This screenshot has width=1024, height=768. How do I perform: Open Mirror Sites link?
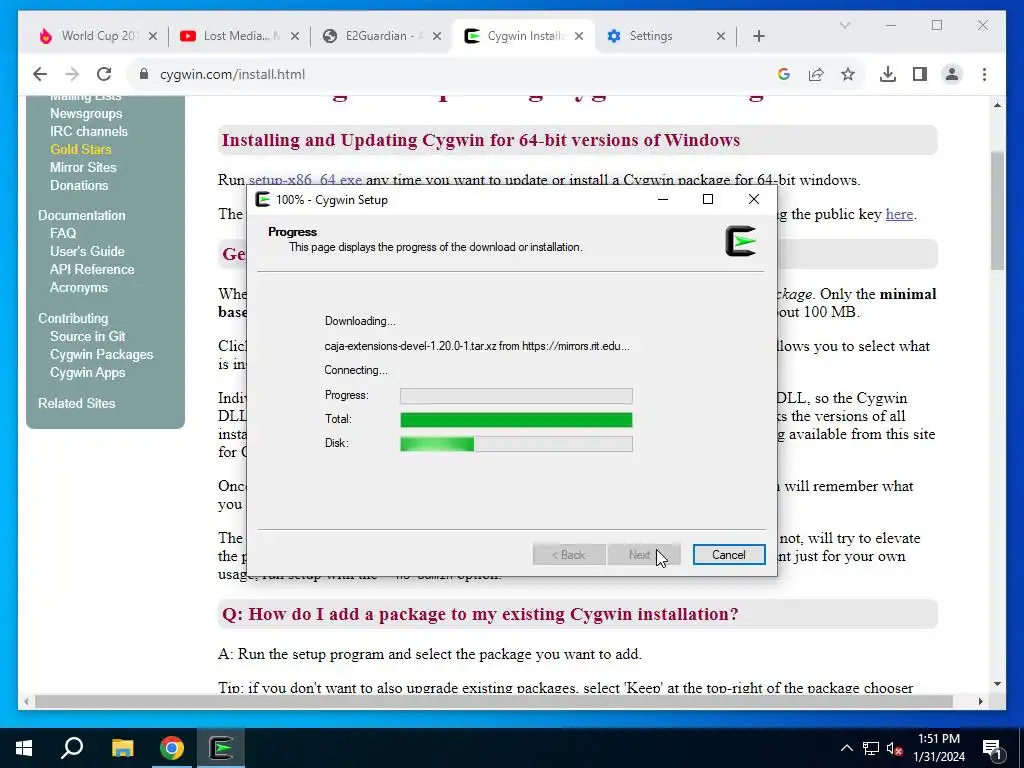83,167
